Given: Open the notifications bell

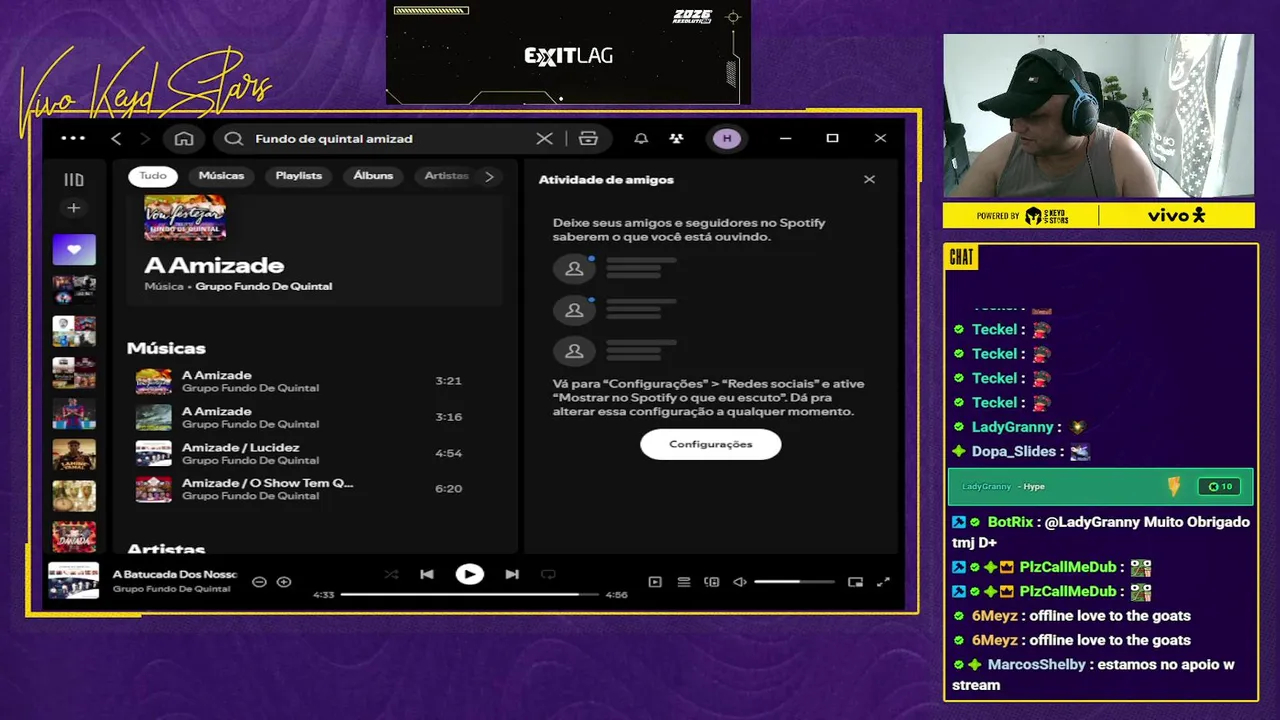Looking at the screenshot, I should [641, 139].
